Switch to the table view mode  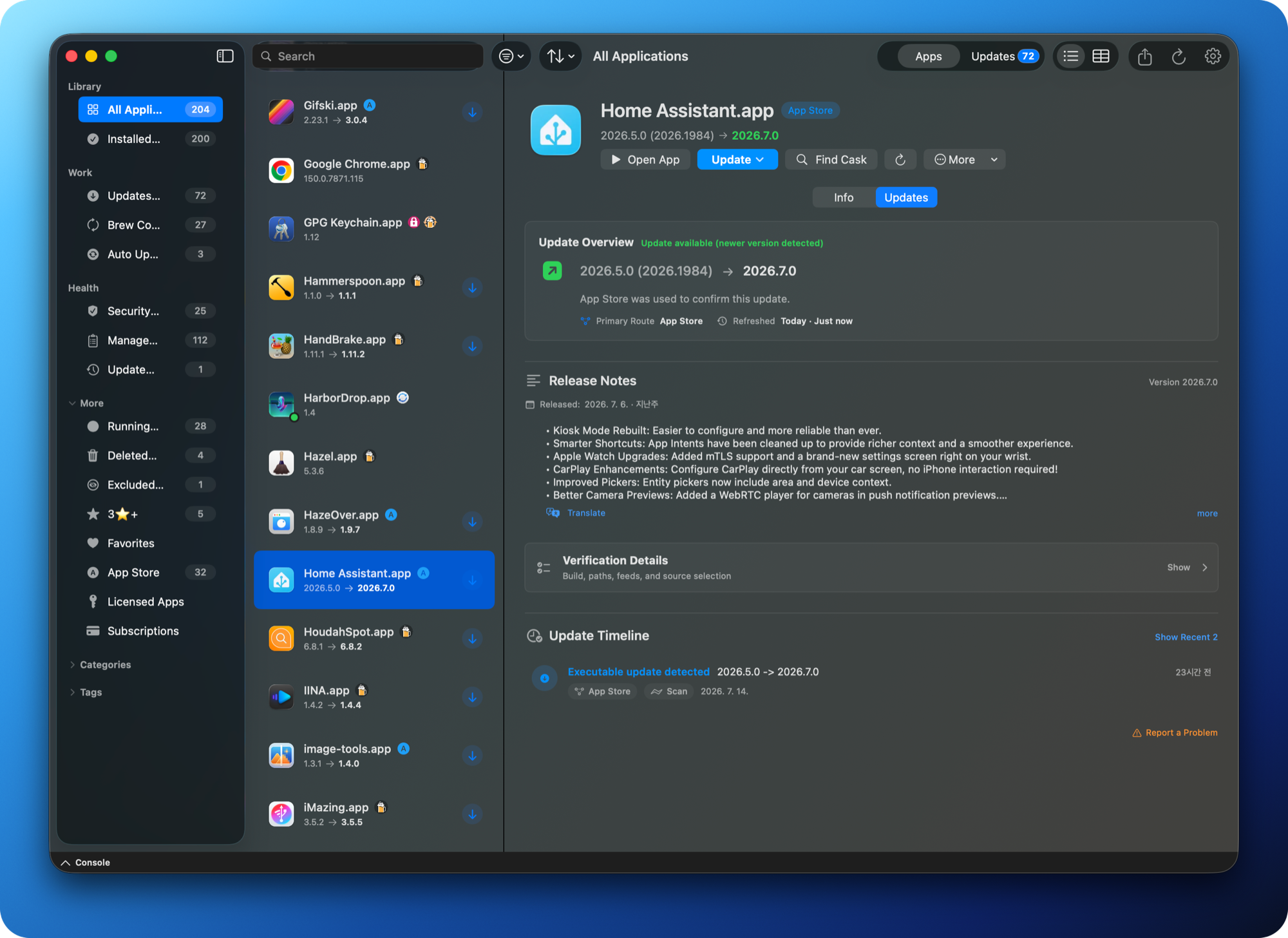pos(1101,57)
